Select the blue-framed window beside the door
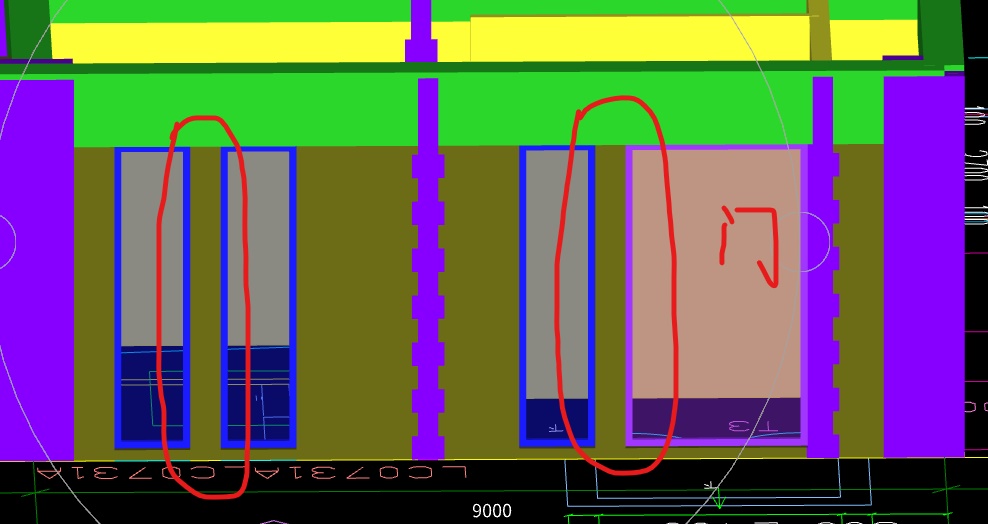 [557, 297]
